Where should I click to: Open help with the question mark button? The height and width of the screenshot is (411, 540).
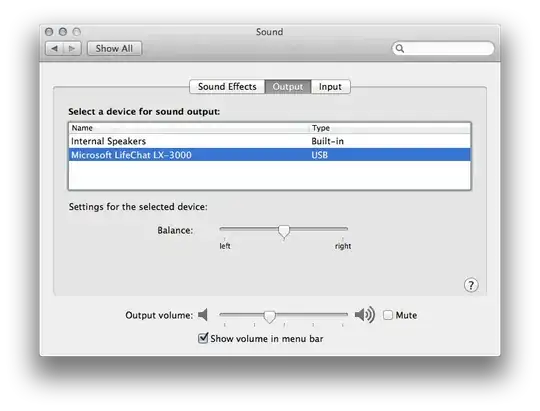tap(471, 285)
